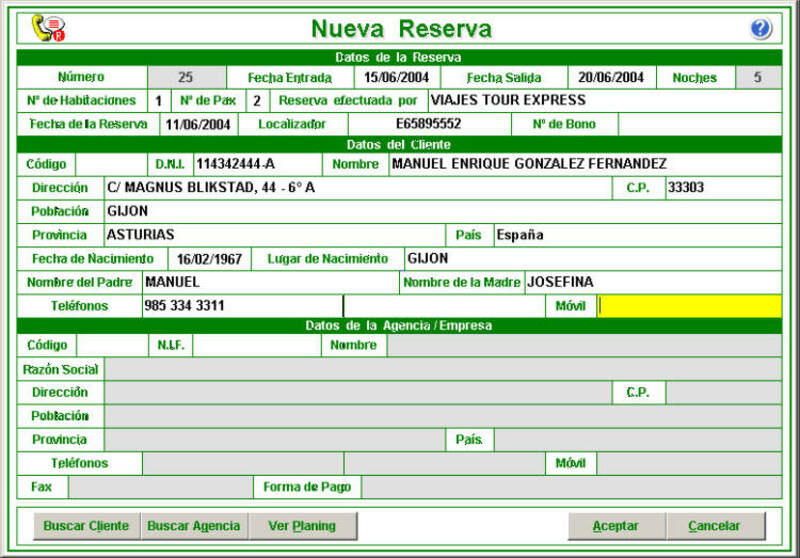Click the client Nombre field
Viewport: 800px width, 558px height.
[583, 164]
